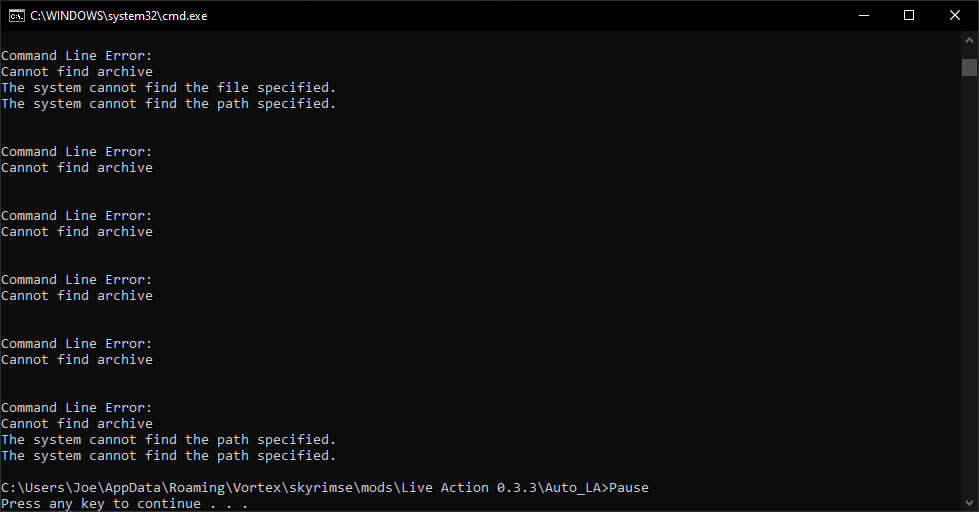Click the C:\WINDOWS\system32\cmd.exe title text
The height and width of the screenshot is (512, 979).
click(119, 16)
